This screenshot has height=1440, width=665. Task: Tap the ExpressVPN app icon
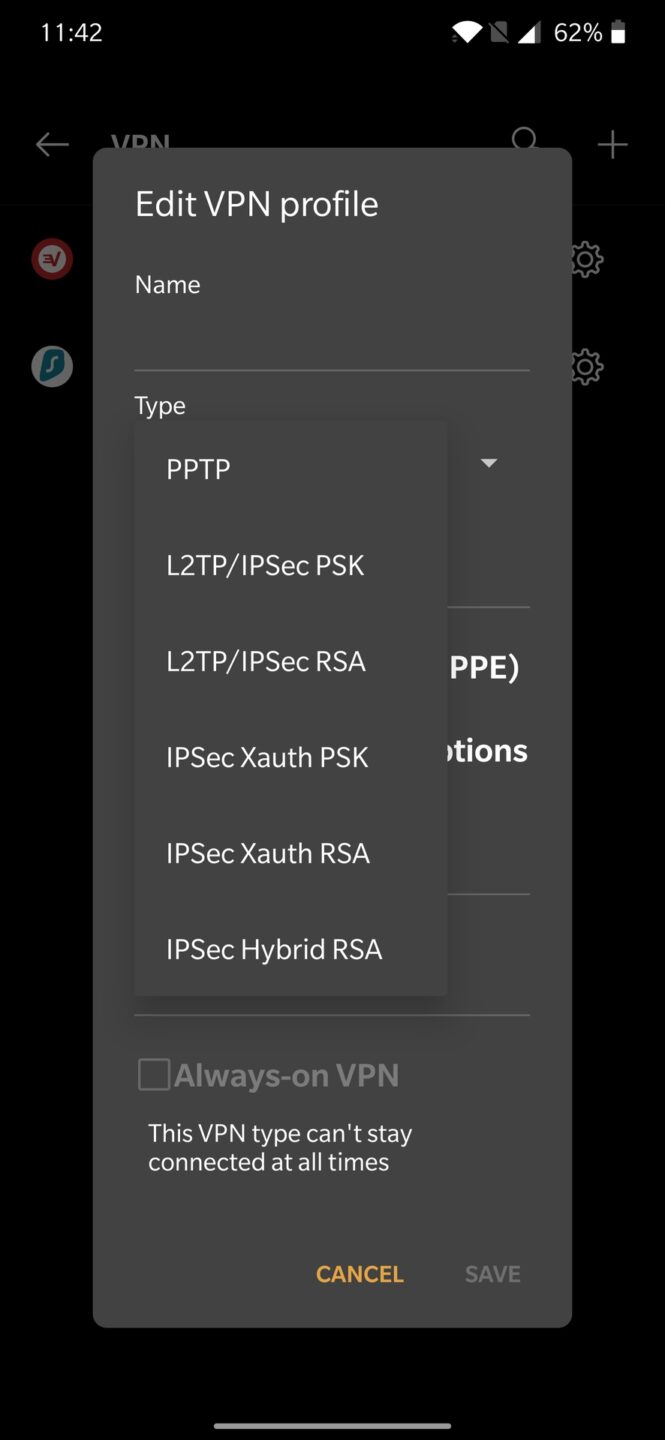52,258
